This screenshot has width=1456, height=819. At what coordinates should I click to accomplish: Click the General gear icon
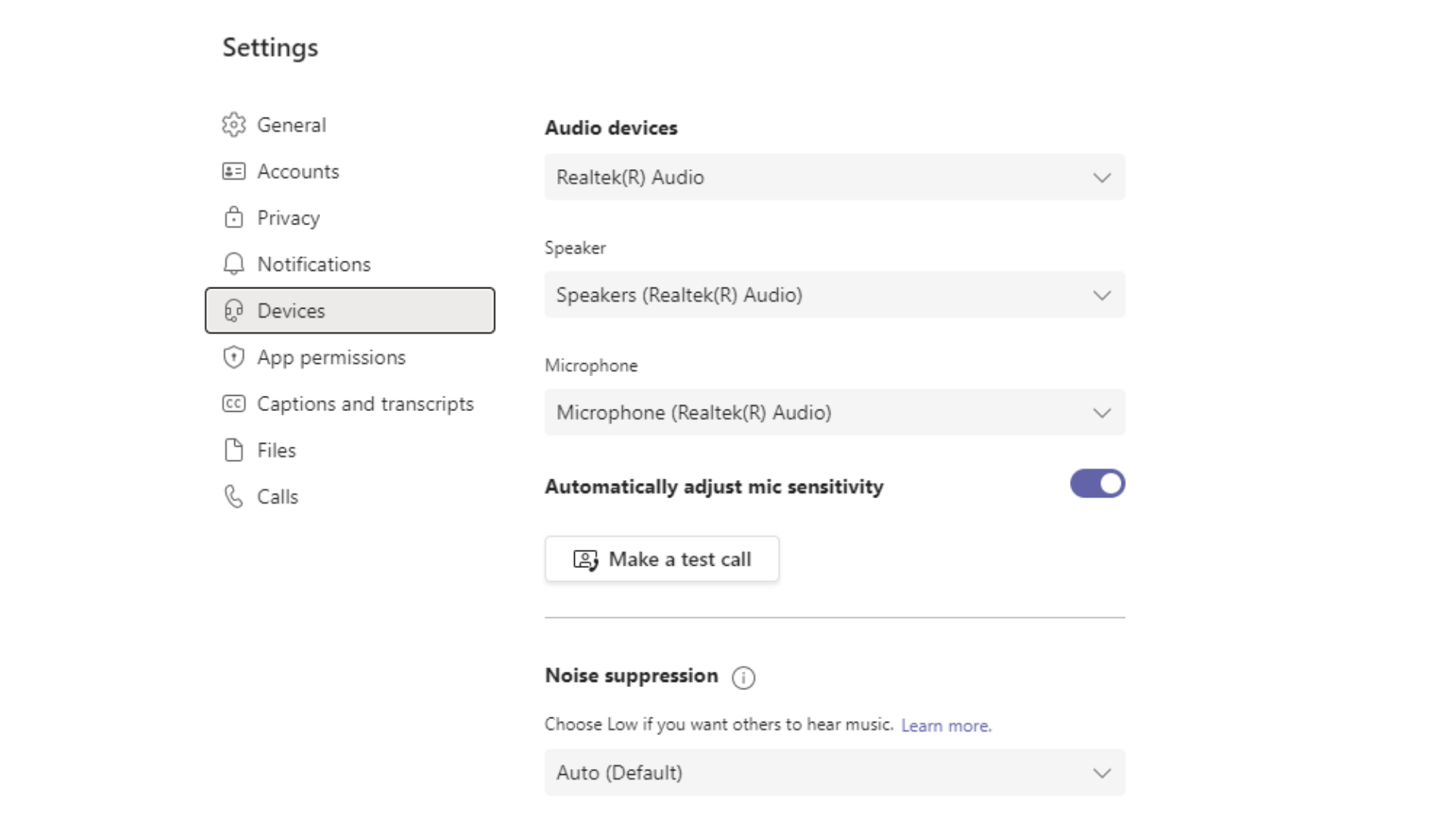pos(234,125)
